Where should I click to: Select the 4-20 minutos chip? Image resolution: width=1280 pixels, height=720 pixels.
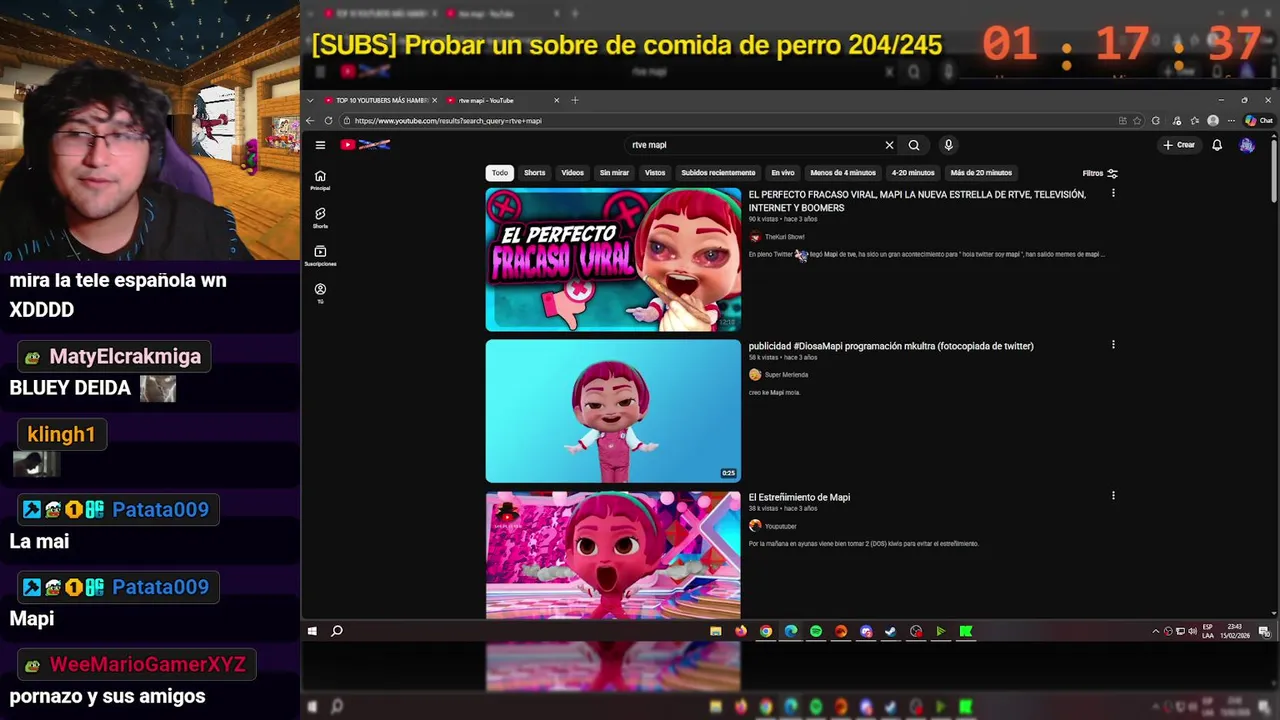(913, 173)
